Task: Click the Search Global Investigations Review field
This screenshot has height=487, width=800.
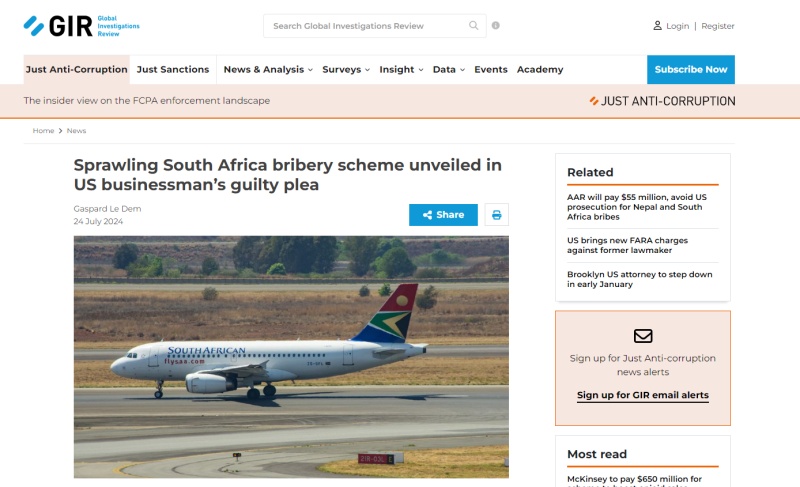Action: click(365, 26)
